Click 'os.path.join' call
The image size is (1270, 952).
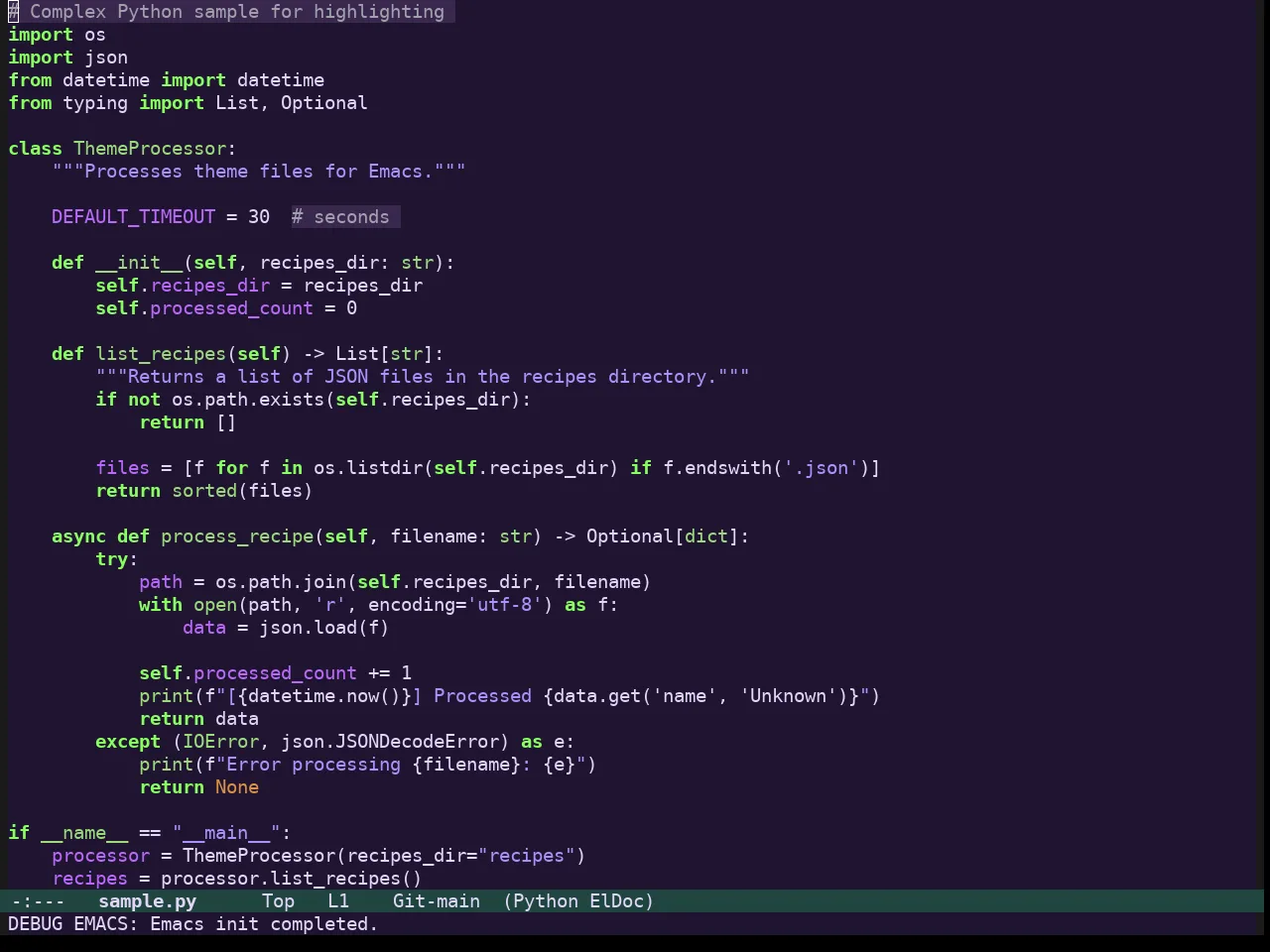[281, 582]
